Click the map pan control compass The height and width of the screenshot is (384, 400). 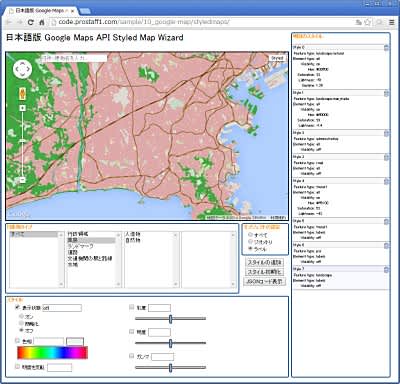click(22, 69)
